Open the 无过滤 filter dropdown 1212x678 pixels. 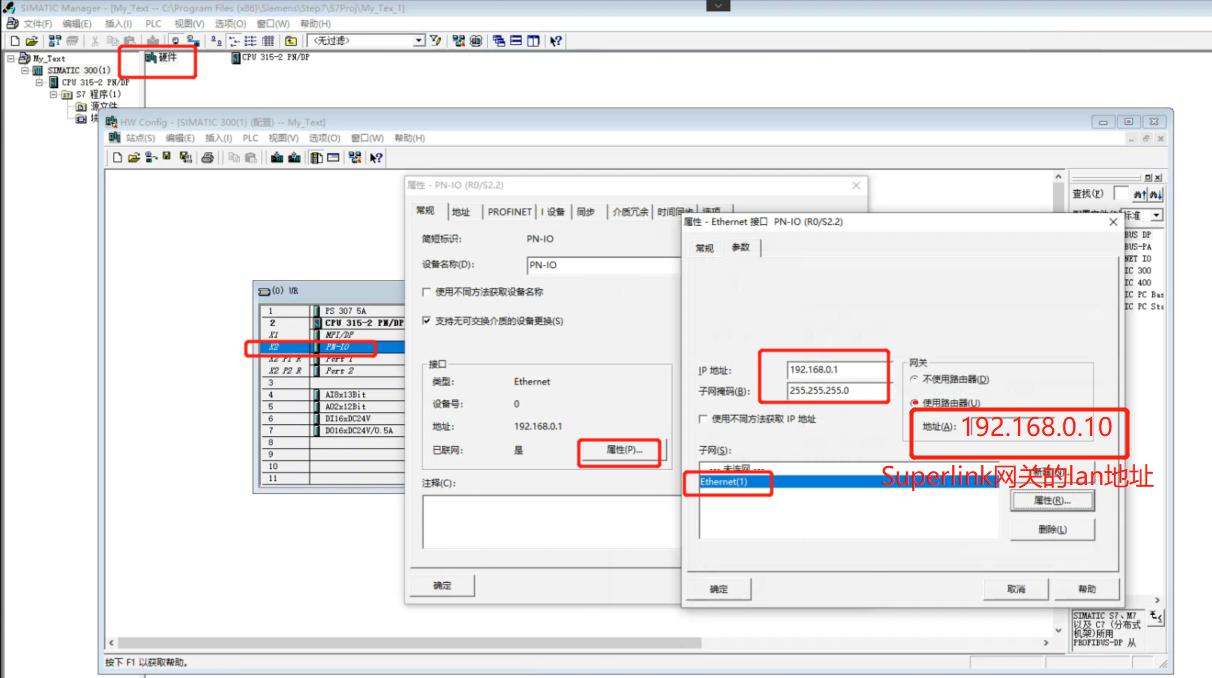pyautogui.click(x=420, y=41)
